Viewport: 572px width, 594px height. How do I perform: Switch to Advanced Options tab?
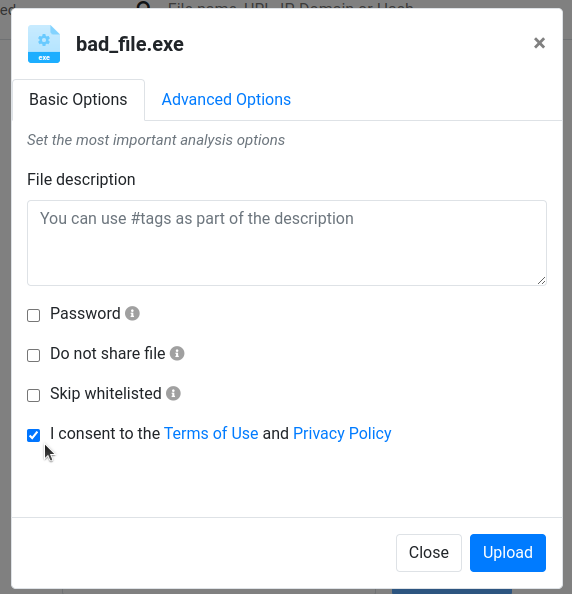(226, 100)
